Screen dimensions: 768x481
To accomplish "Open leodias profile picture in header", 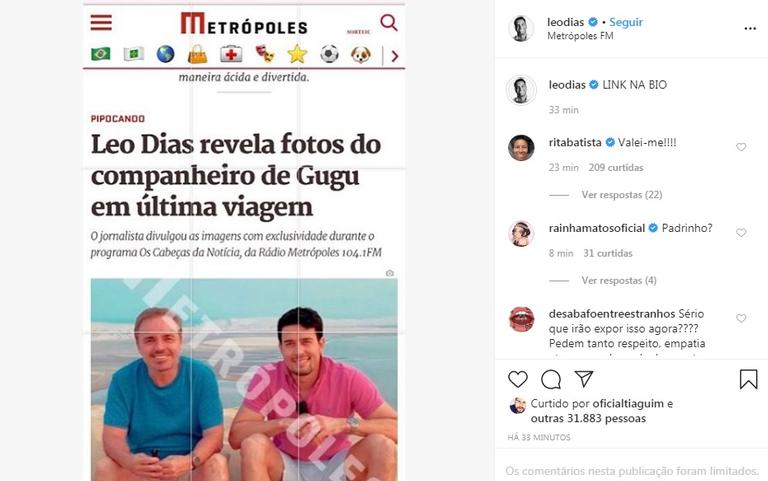I will [521, 28].
